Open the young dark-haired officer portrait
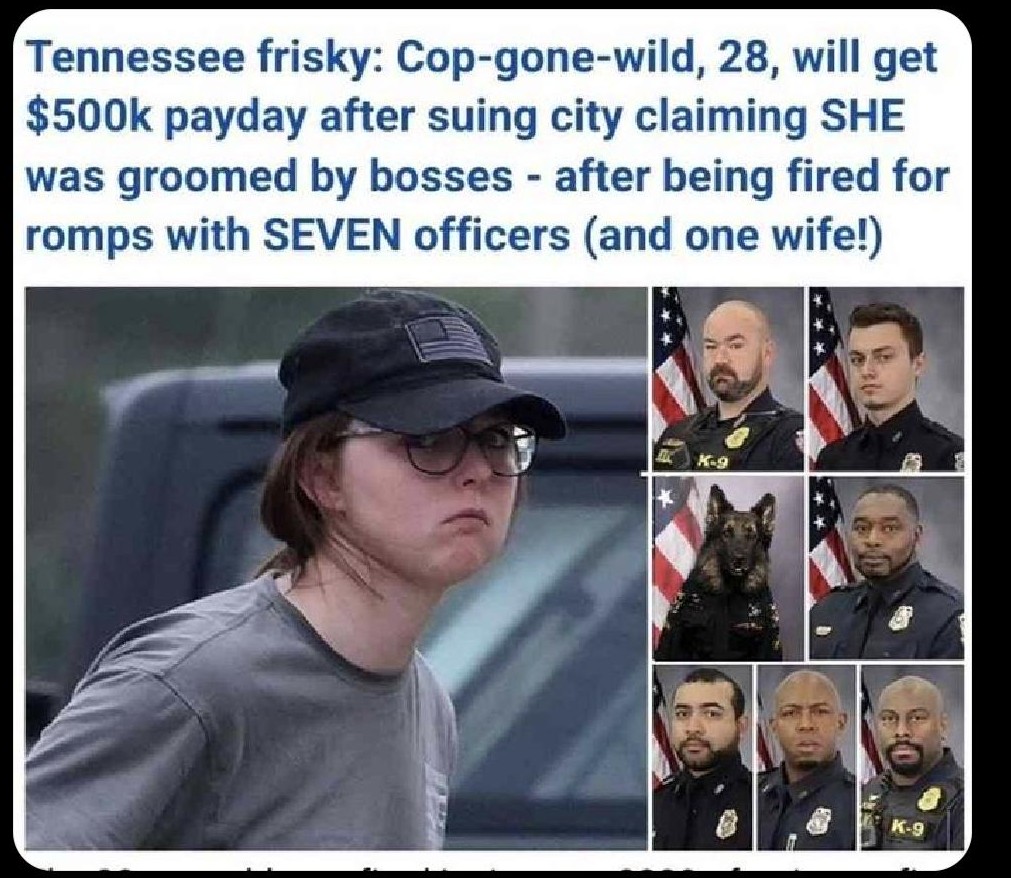1011x878 pixels. click(x=887, y=378)
